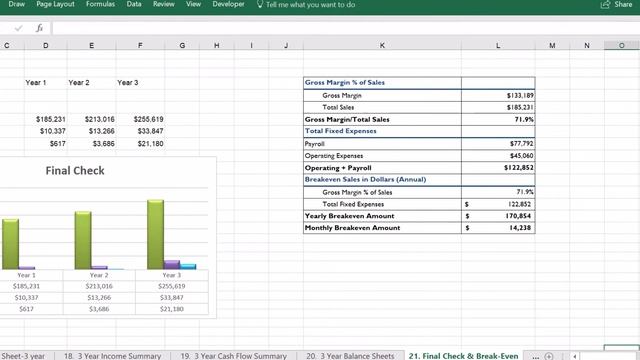Select the Payroll value $77,792
Viewport: 640px width, 360px height.
coord(498,144)
